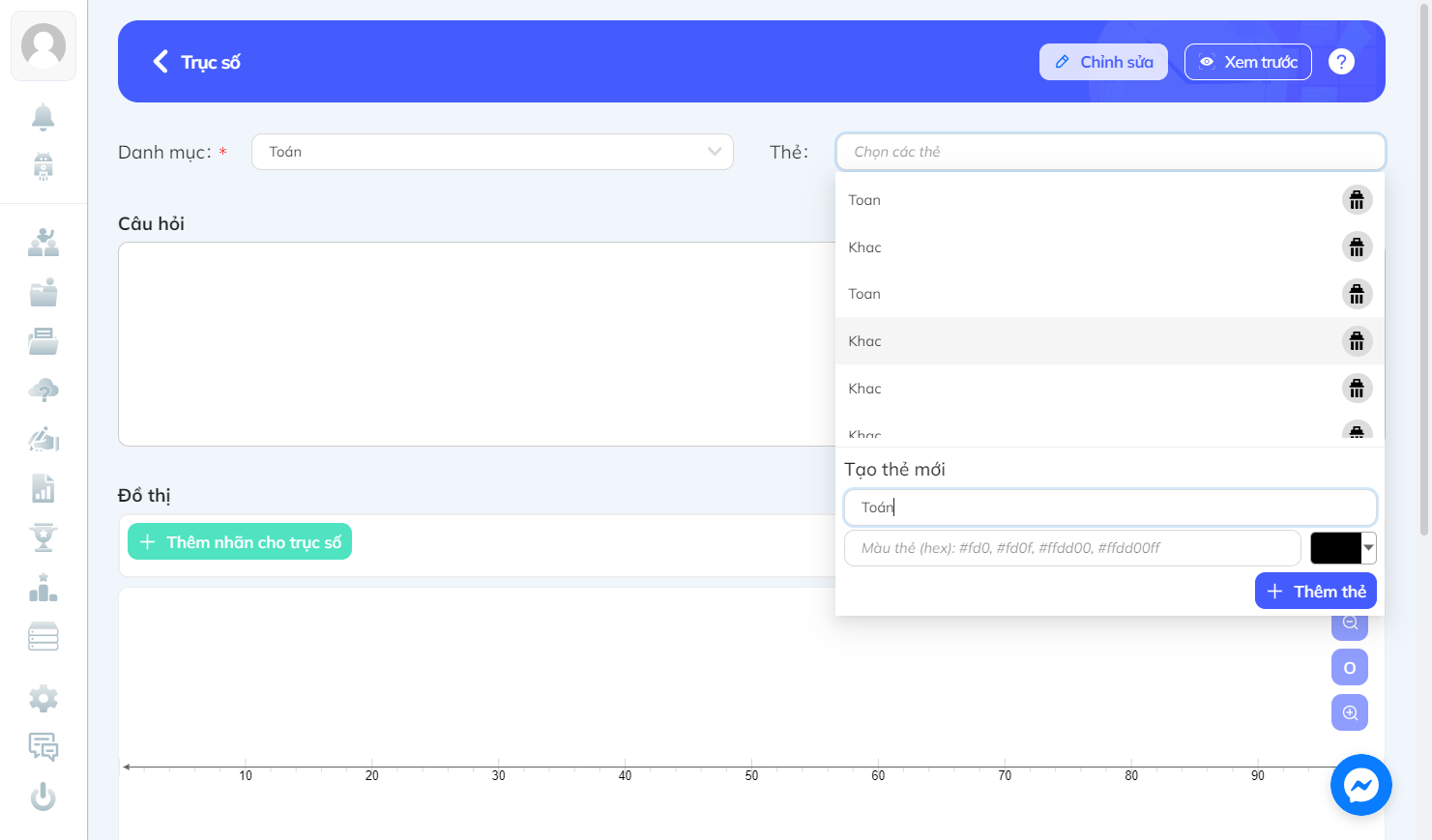1432x840 pixels.
Task: Go back using the arrow beside Trục số
Action: coord(161,62)
